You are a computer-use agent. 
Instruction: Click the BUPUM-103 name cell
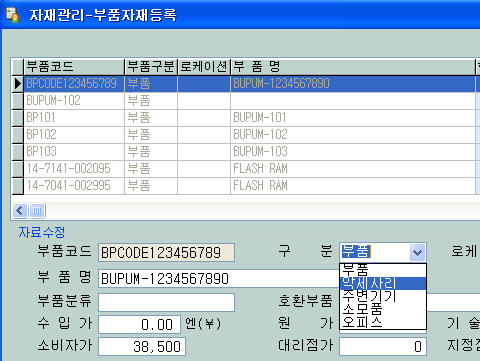(x=353, y=152)
